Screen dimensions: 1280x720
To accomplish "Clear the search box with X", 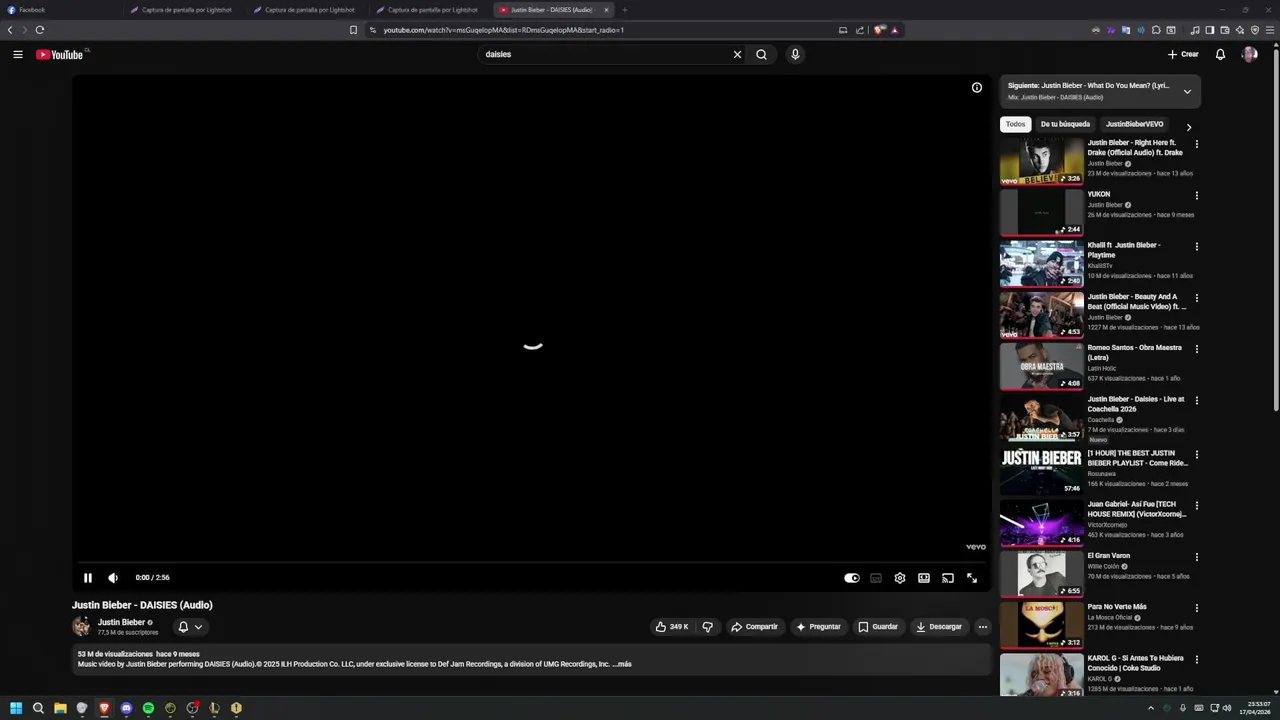I will 737,54.
